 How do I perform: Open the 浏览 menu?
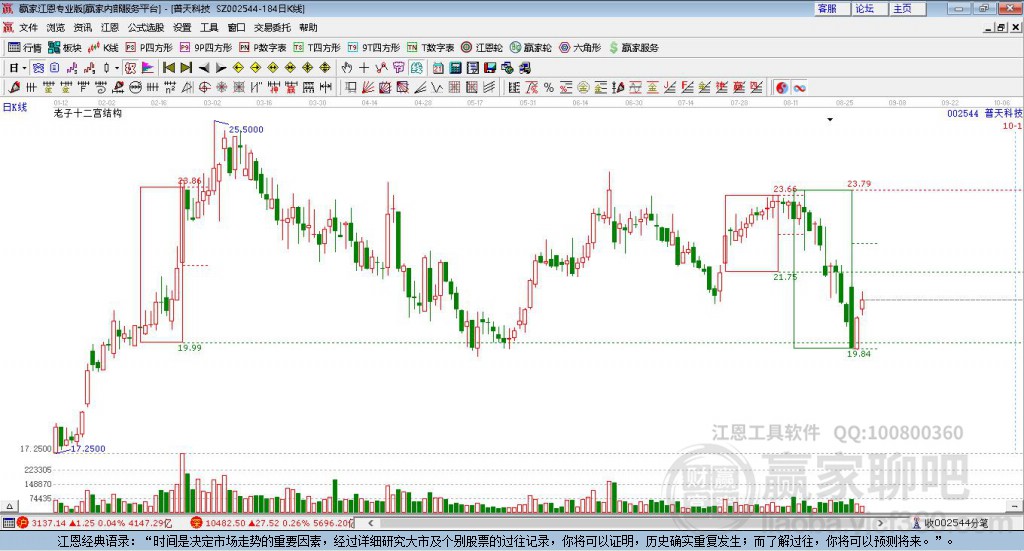tap(56, 27)
